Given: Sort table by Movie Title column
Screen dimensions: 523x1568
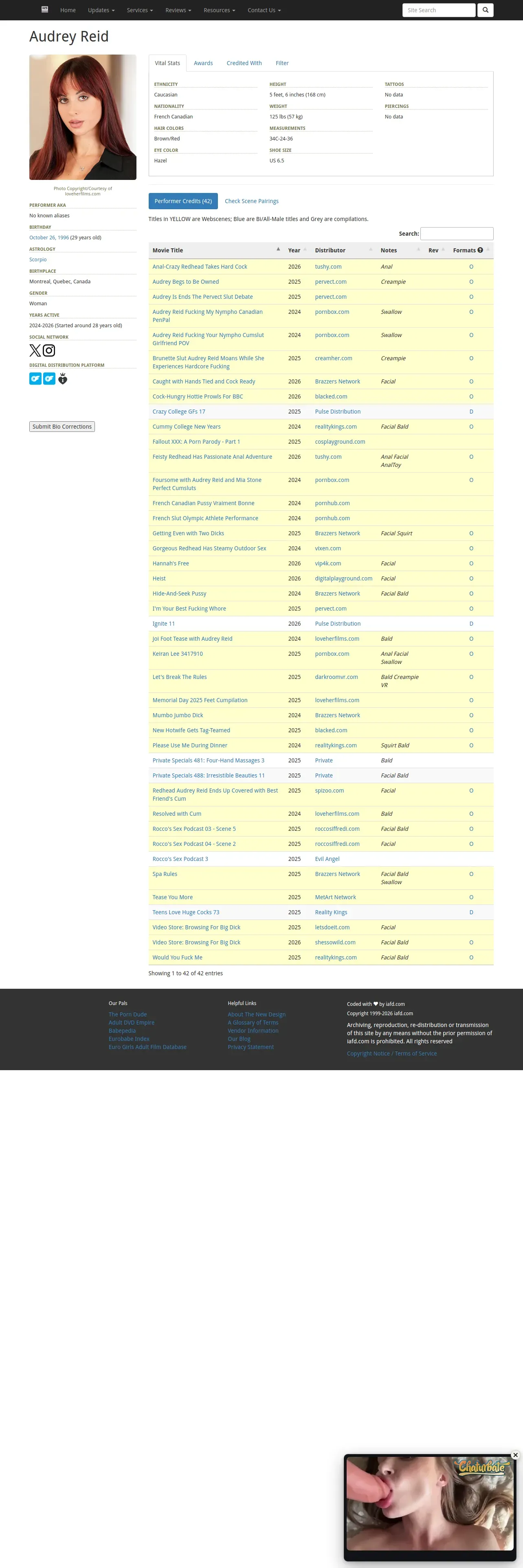Looking at the screenshot, I should coord(216,250).
